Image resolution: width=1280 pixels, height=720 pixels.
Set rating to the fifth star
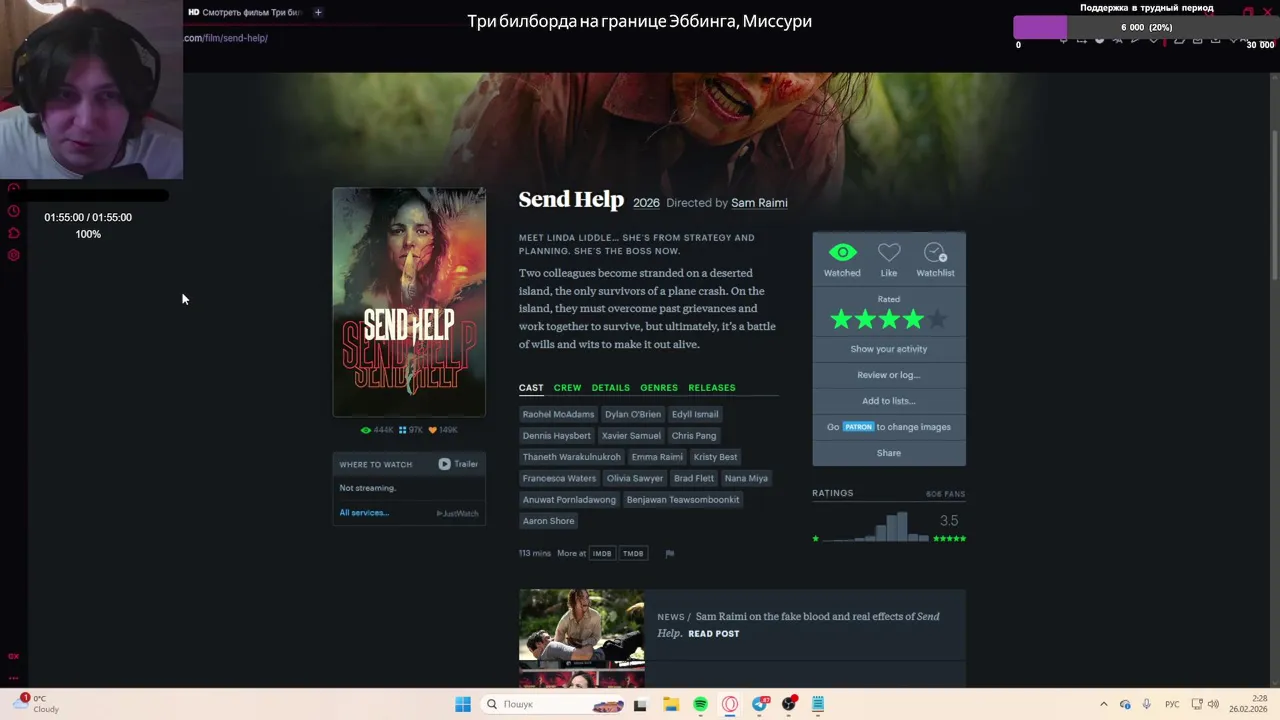937,320
